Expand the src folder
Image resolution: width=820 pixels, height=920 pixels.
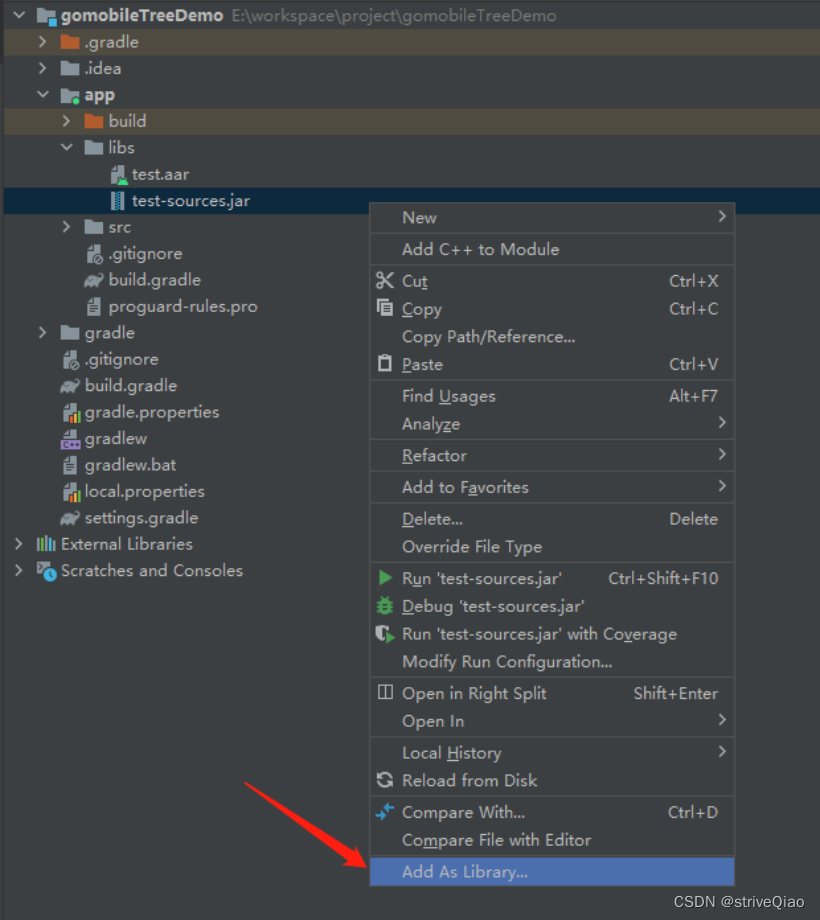66,226
